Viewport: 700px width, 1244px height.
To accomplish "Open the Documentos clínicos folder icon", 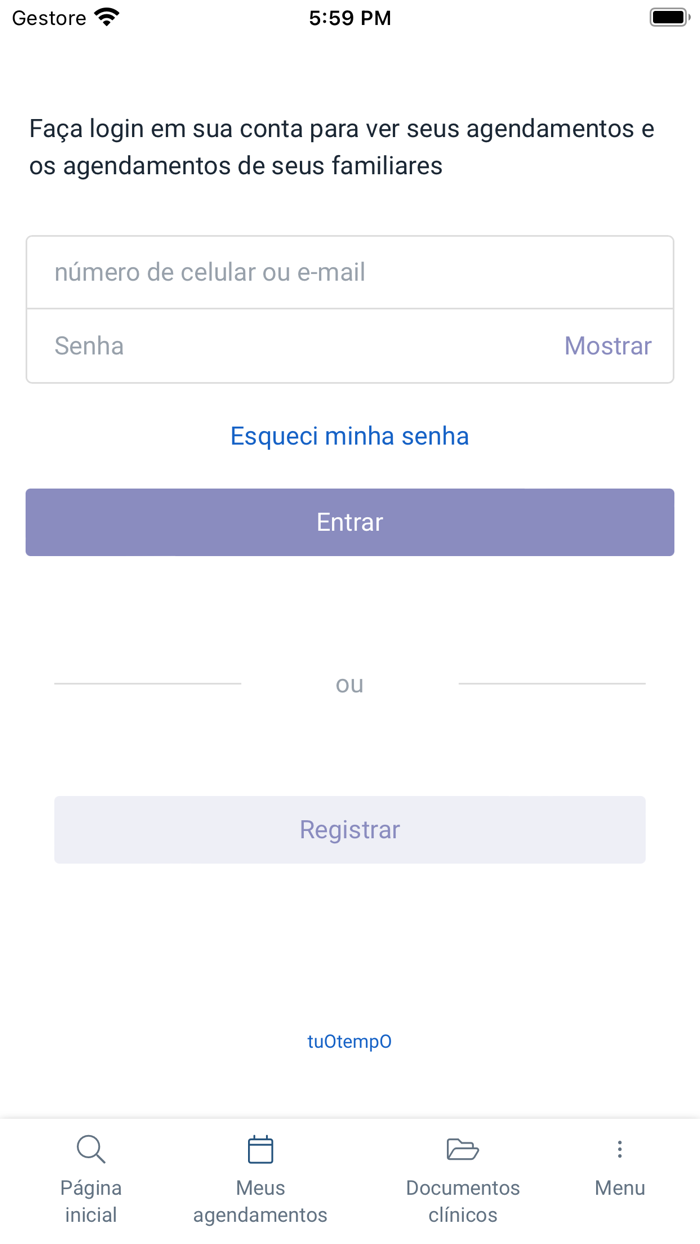I will click(462, 1148).
